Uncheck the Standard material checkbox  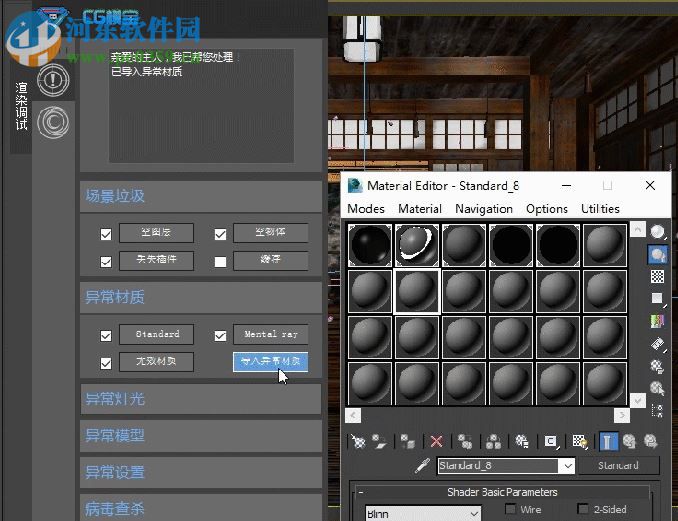point(106,336)
